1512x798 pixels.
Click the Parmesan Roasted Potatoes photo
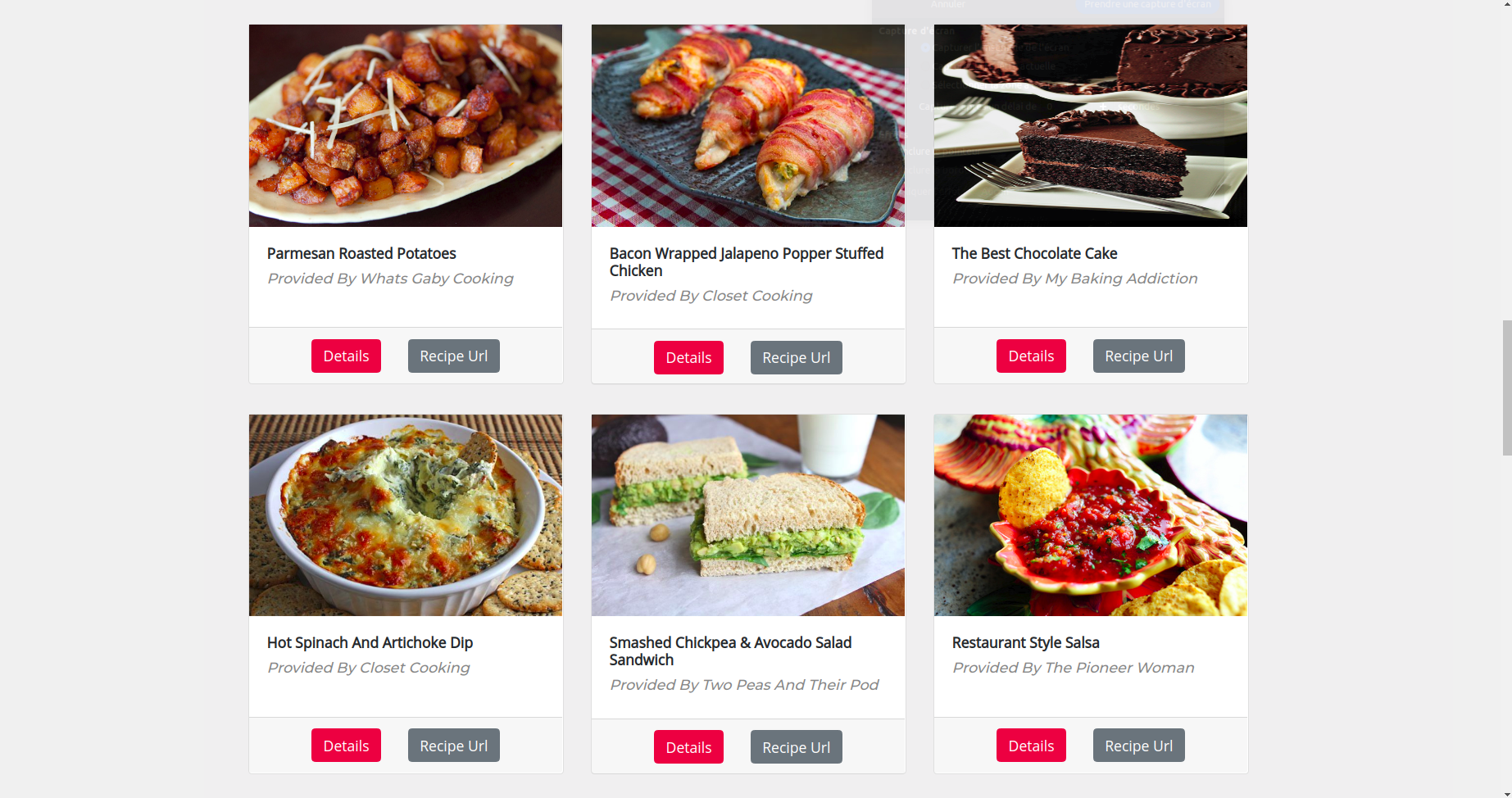pyautogui.click(x=406, y=125)
